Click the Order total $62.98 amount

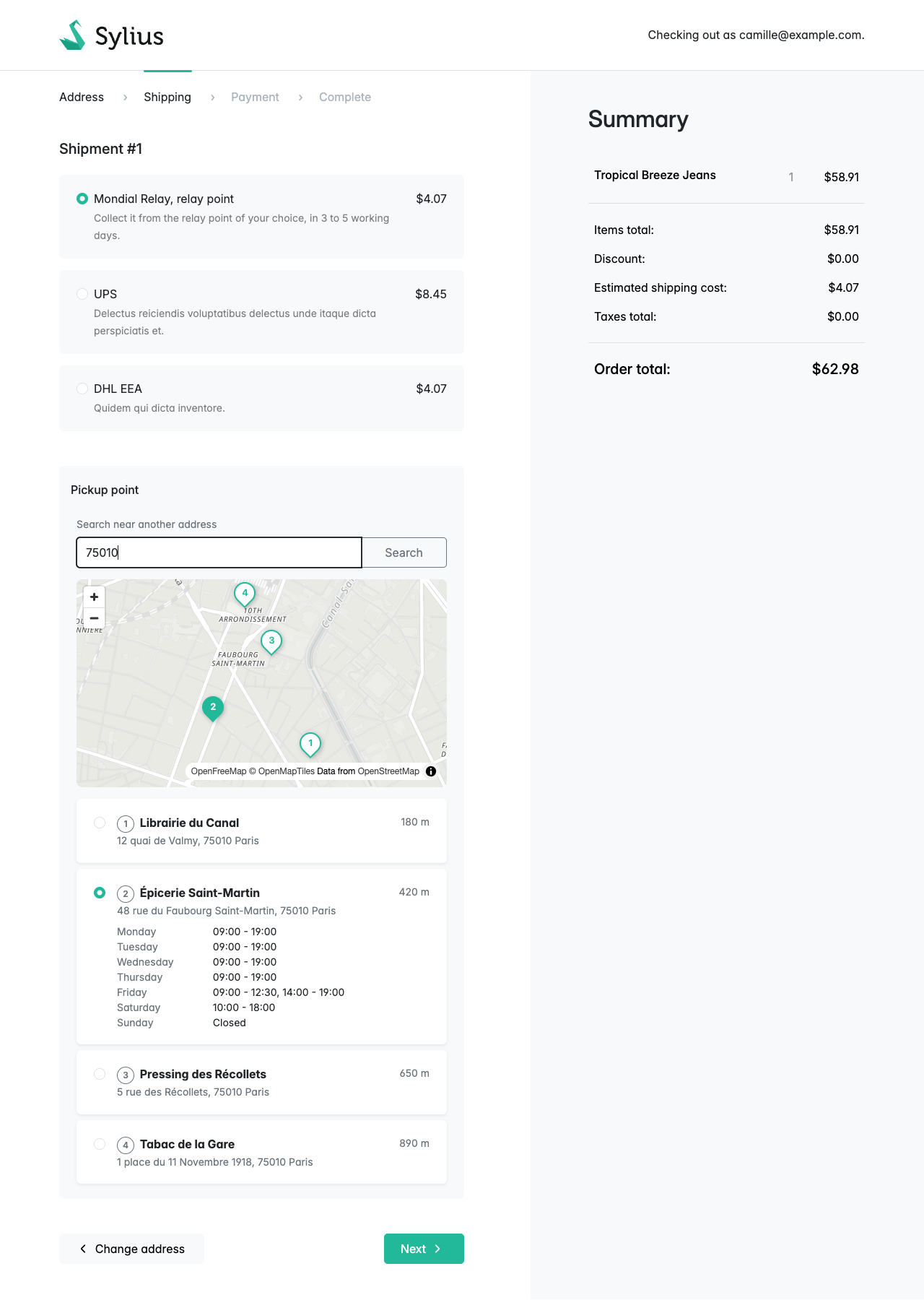(x=835, y=369)
